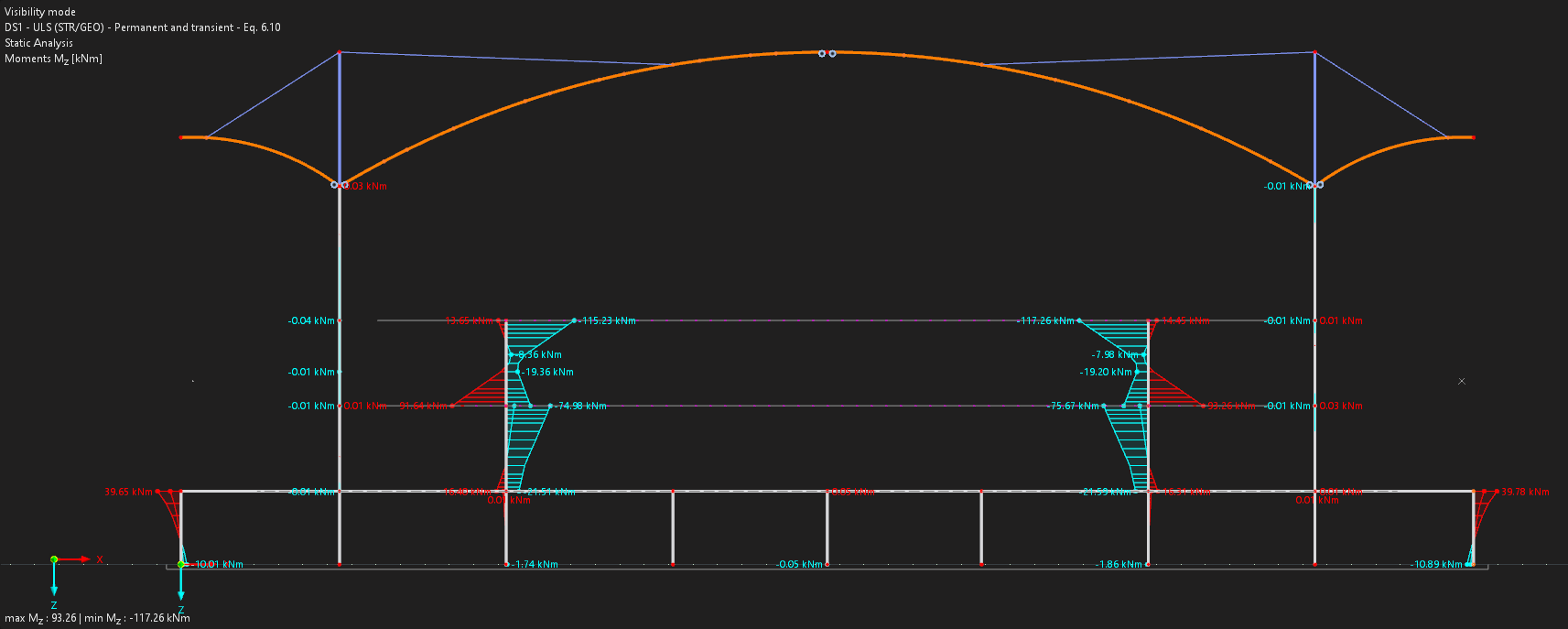Click the -10.89 kNm support moment label

coord(1436,565)
